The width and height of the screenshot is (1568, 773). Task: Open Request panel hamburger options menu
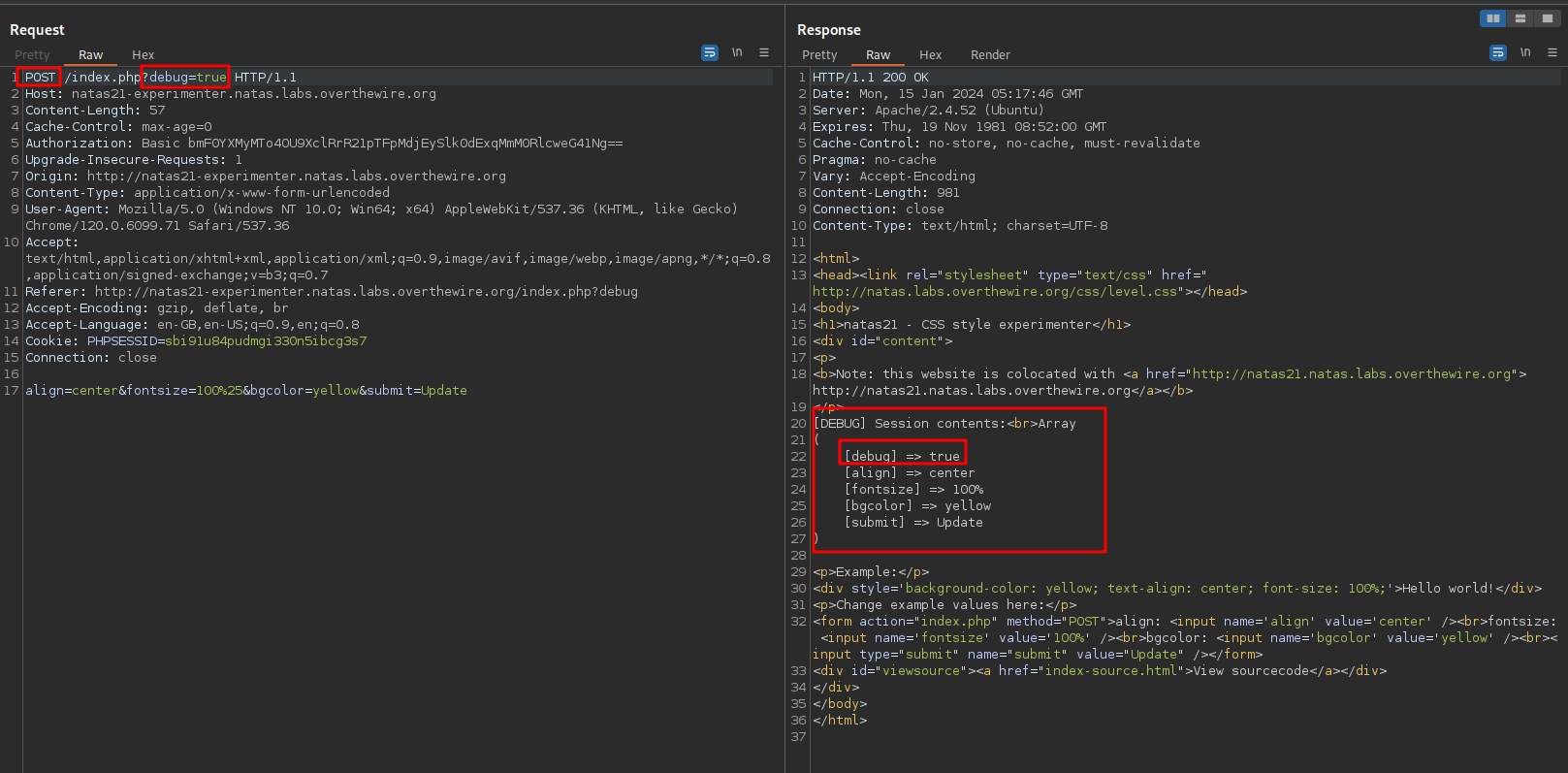(764, 52)
